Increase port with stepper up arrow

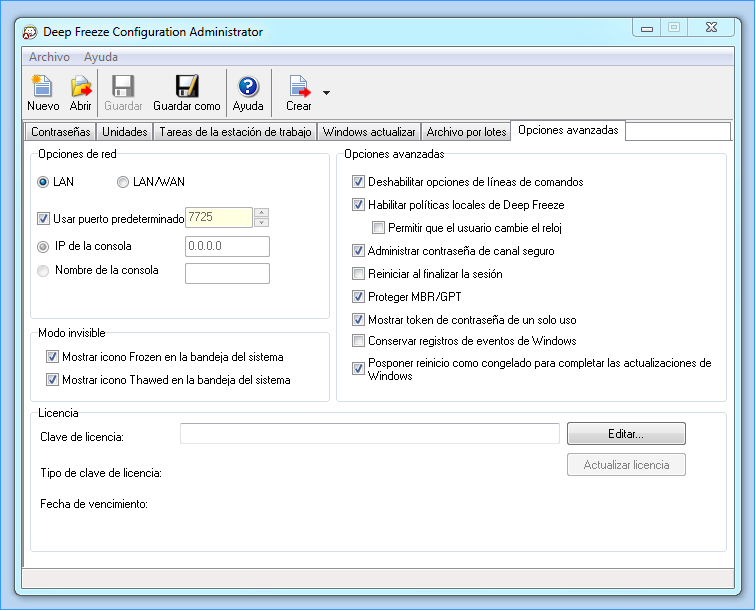click(x=261, y=212)
